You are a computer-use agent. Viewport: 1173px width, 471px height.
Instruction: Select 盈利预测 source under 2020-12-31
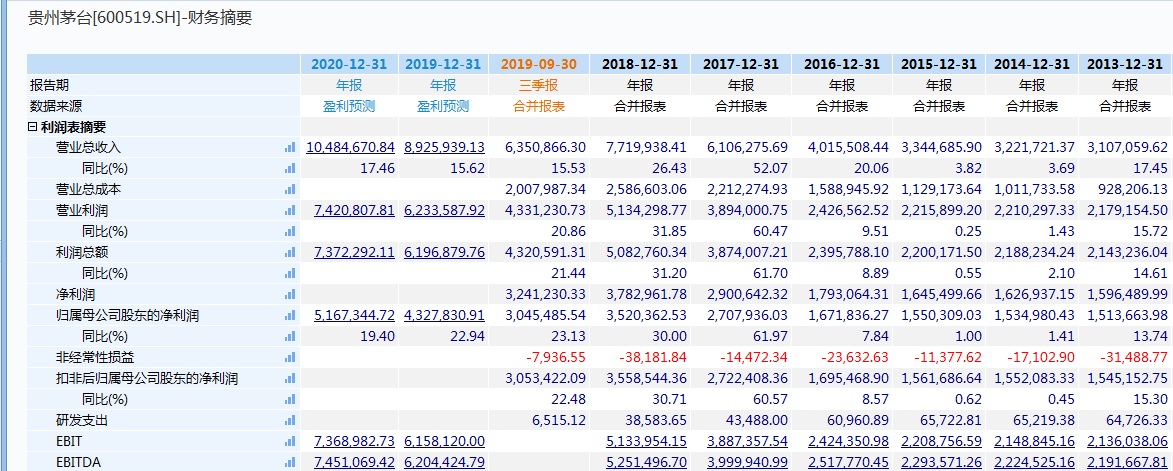(349, 106)
